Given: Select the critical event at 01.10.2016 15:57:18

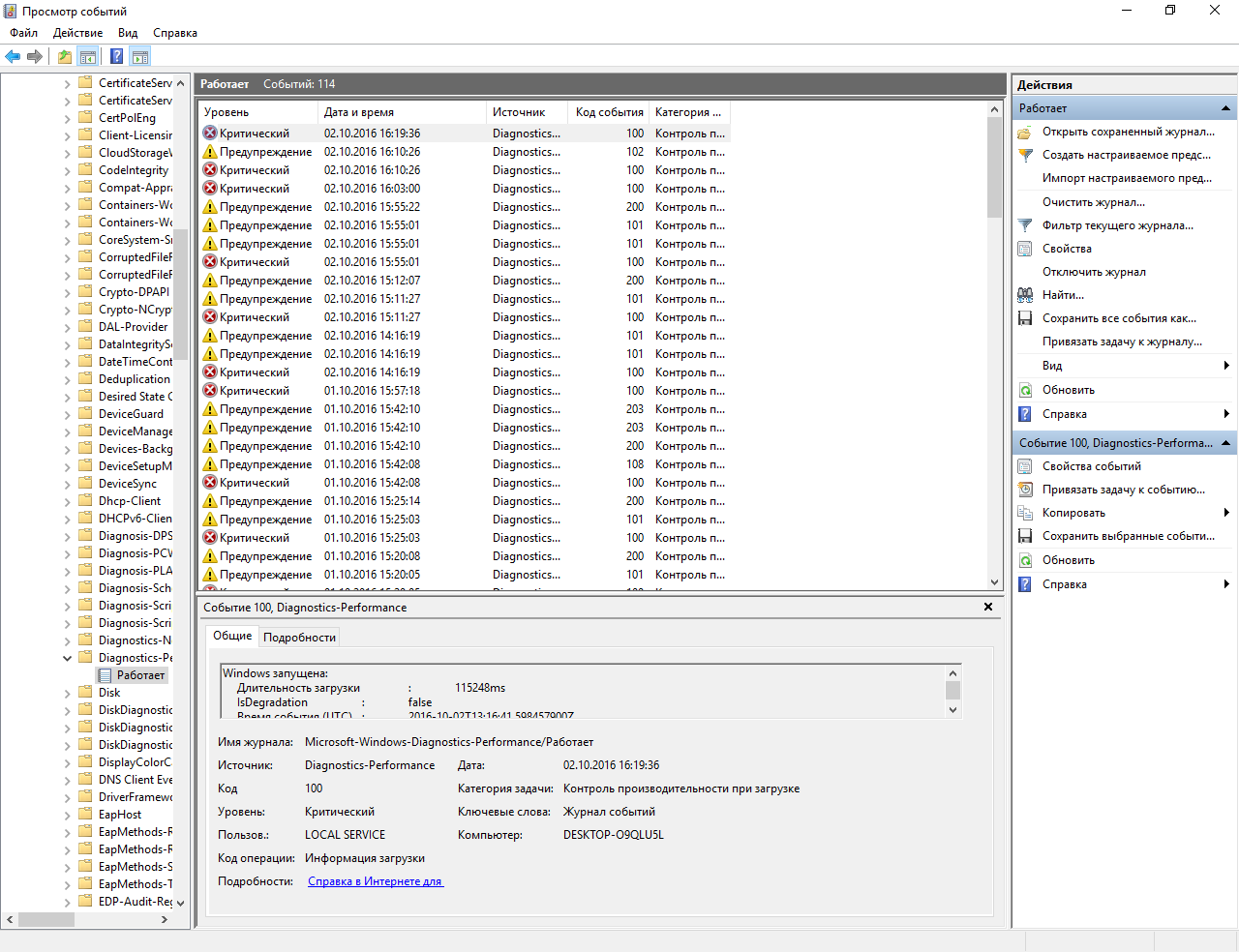Looking at the screenshot, I should click(x=465, y=391).
